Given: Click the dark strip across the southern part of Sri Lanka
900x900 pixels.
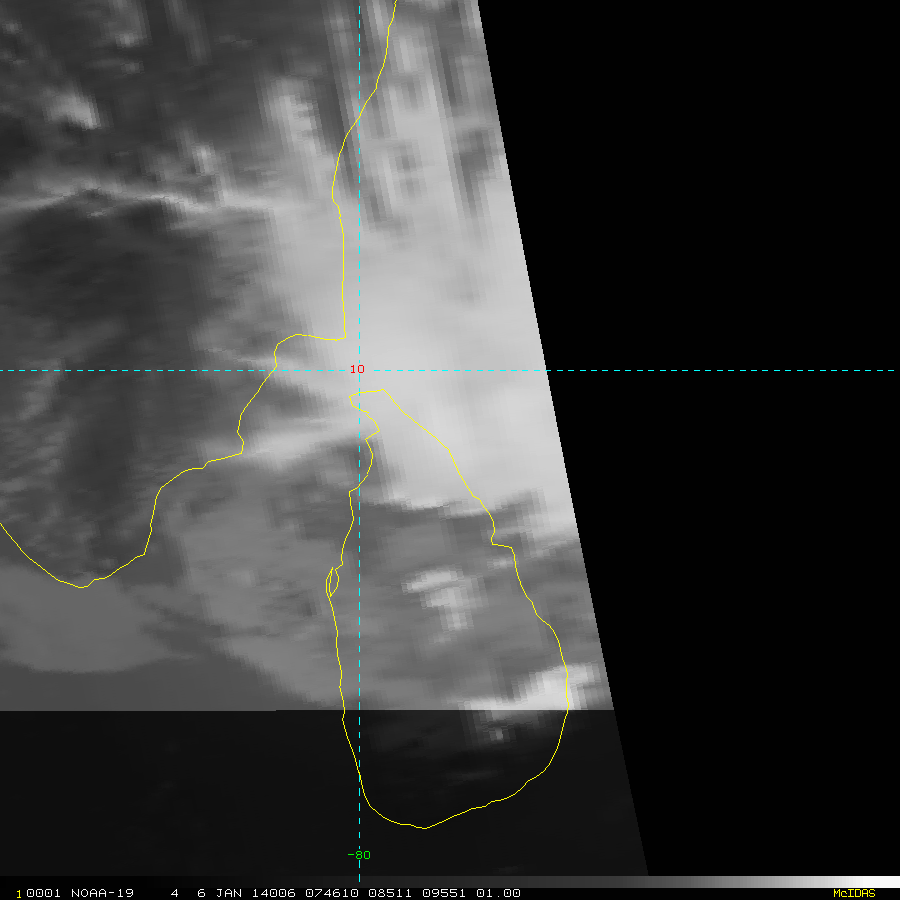Looking at the screenshot, I should tap(450, 760).
